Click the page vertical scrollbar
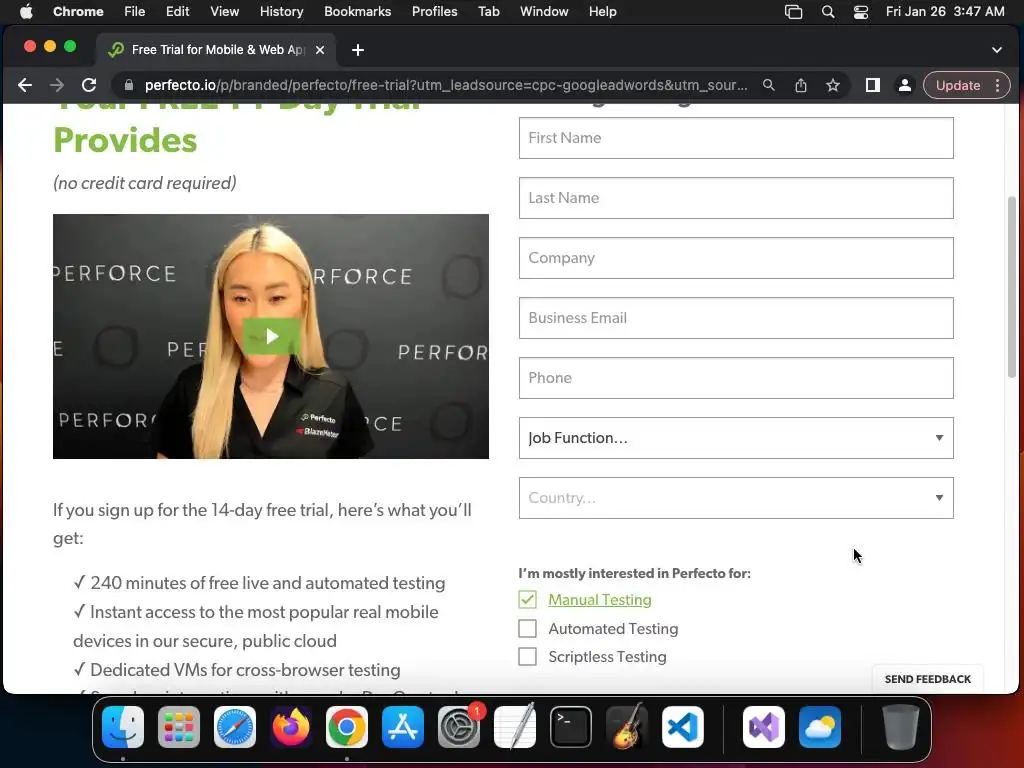 click(x=1012, y=286)
